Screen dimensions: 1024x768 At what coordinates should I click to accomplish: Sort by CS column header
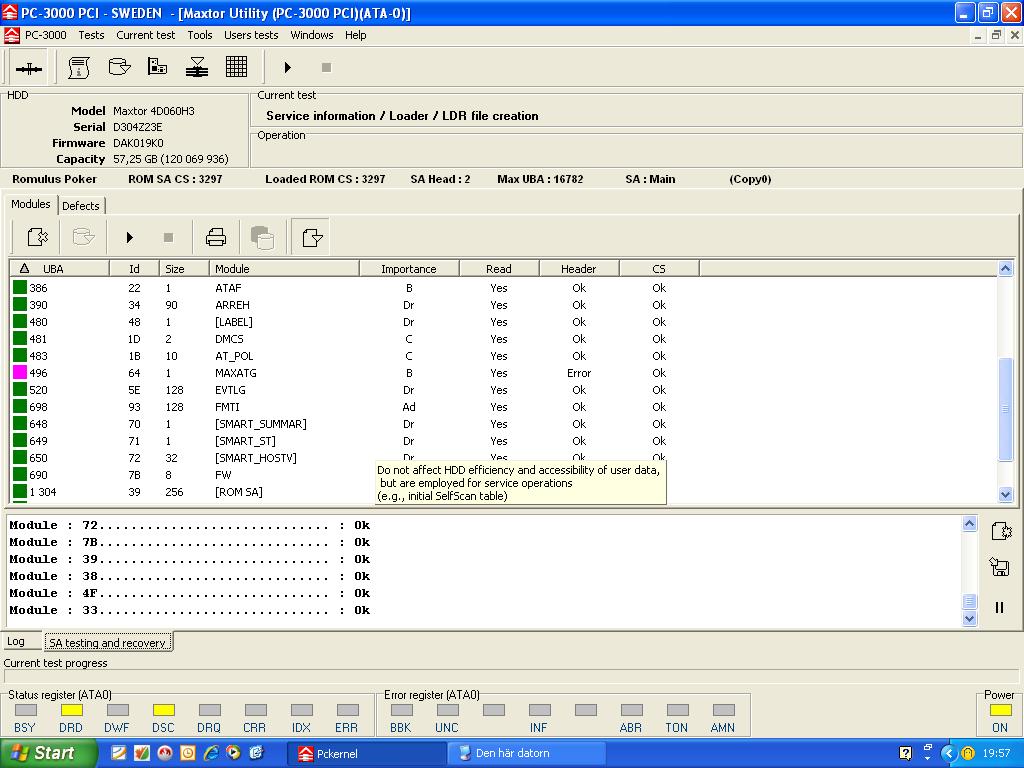click(x=659, y=268)
